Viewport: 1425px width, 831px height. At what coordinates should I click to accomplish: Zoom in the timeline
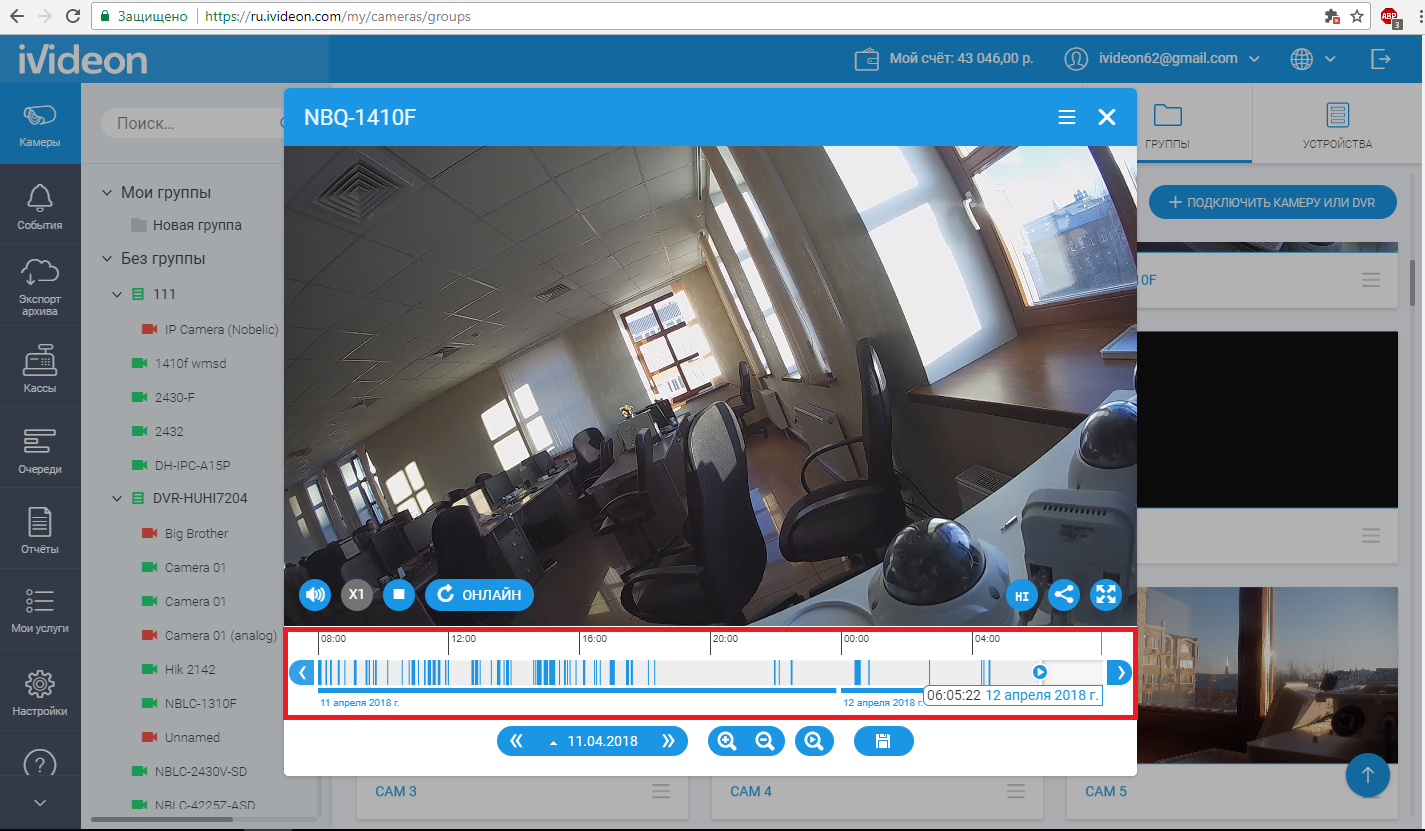(727, 742)
